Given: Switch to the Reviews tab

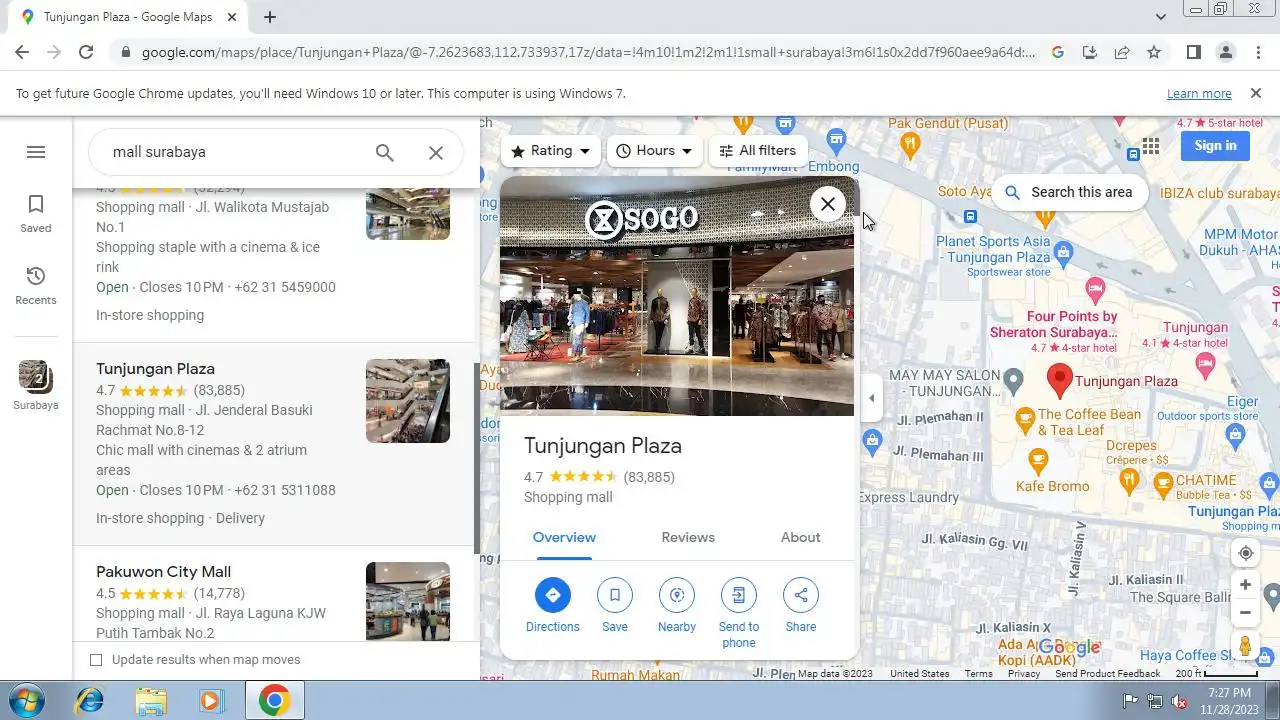Looking at the screenshot, I should [688, 538].
